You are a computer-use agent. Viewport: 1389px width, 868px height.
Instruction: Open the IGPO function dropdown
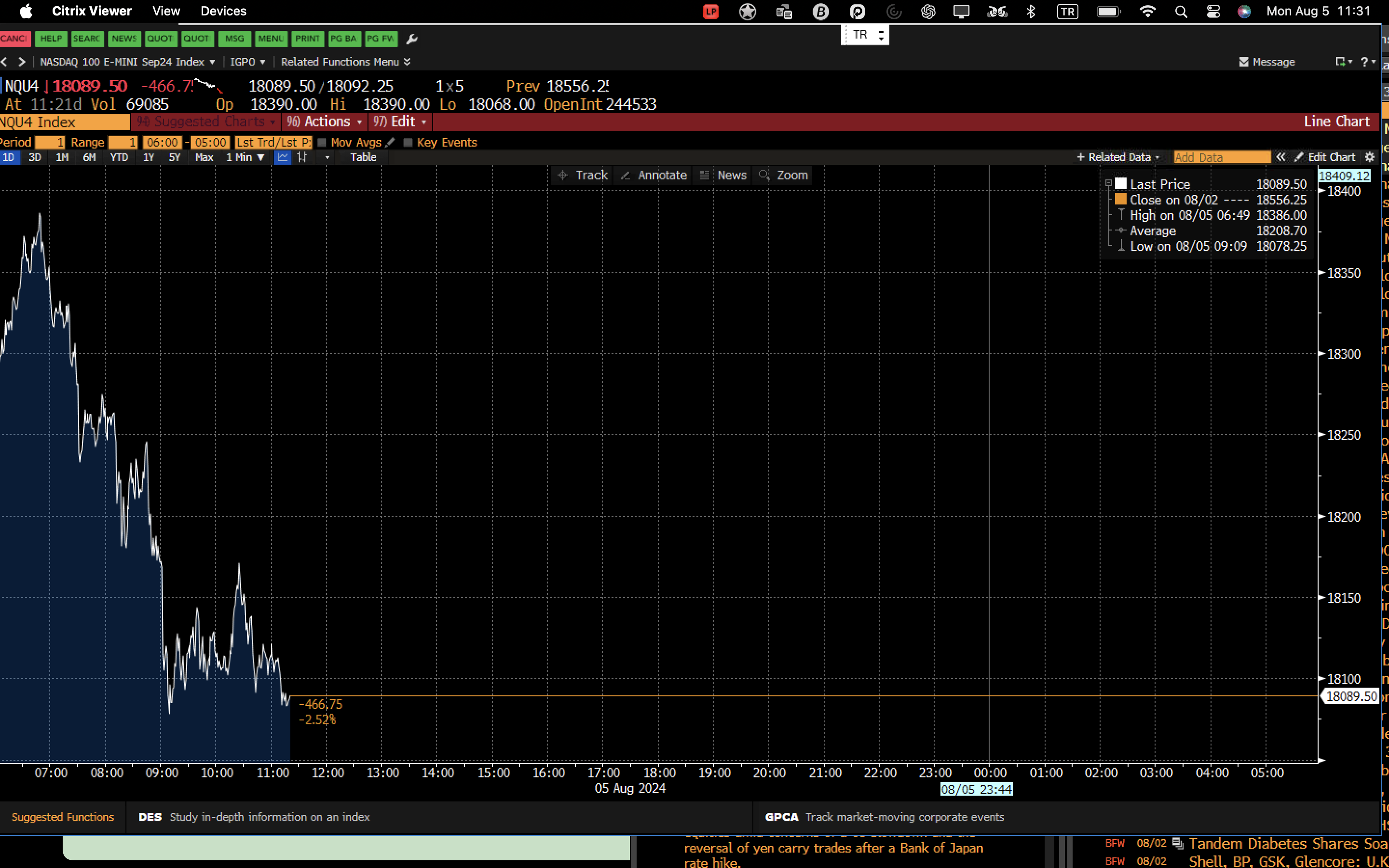(x=247, y=61)
